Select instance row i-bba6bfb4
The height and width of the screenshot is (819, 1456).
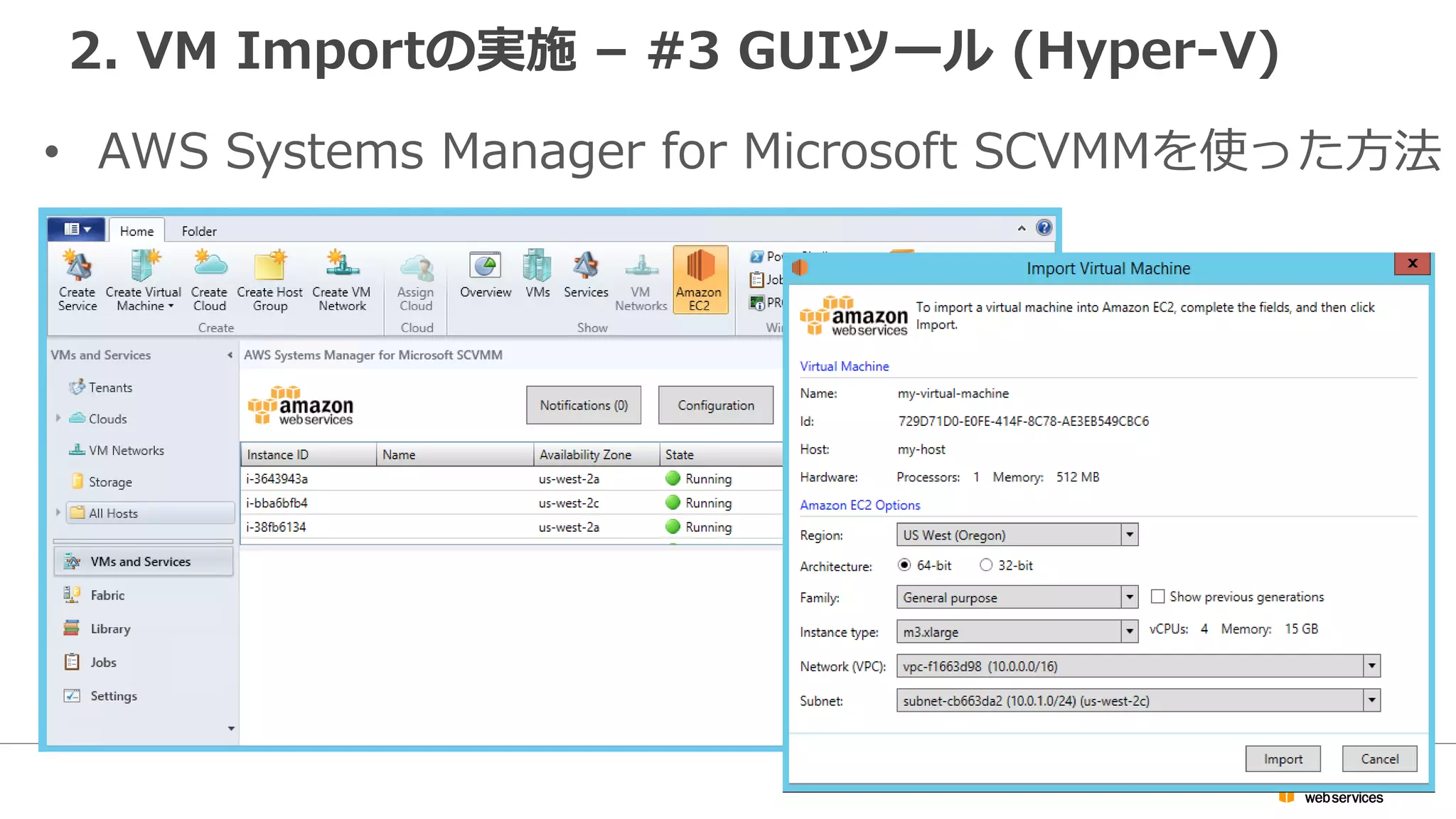click(x=512, y=503)
